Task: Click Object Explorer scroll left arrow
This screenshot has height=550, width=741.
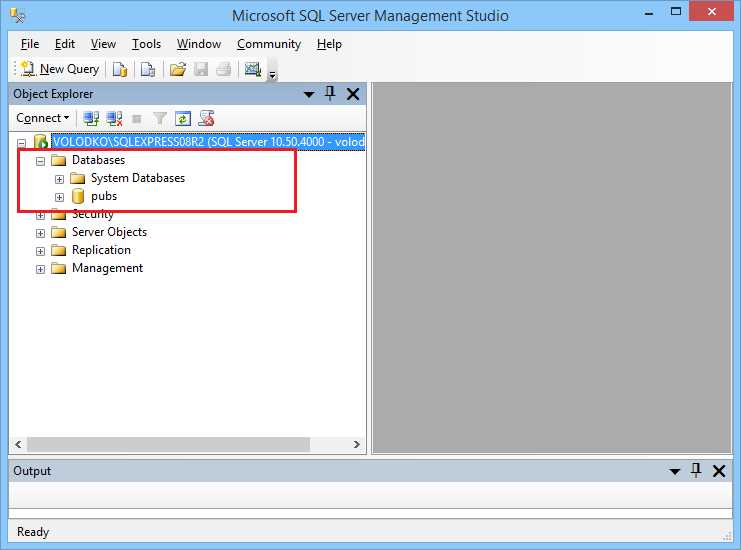Action: [18, 444]
